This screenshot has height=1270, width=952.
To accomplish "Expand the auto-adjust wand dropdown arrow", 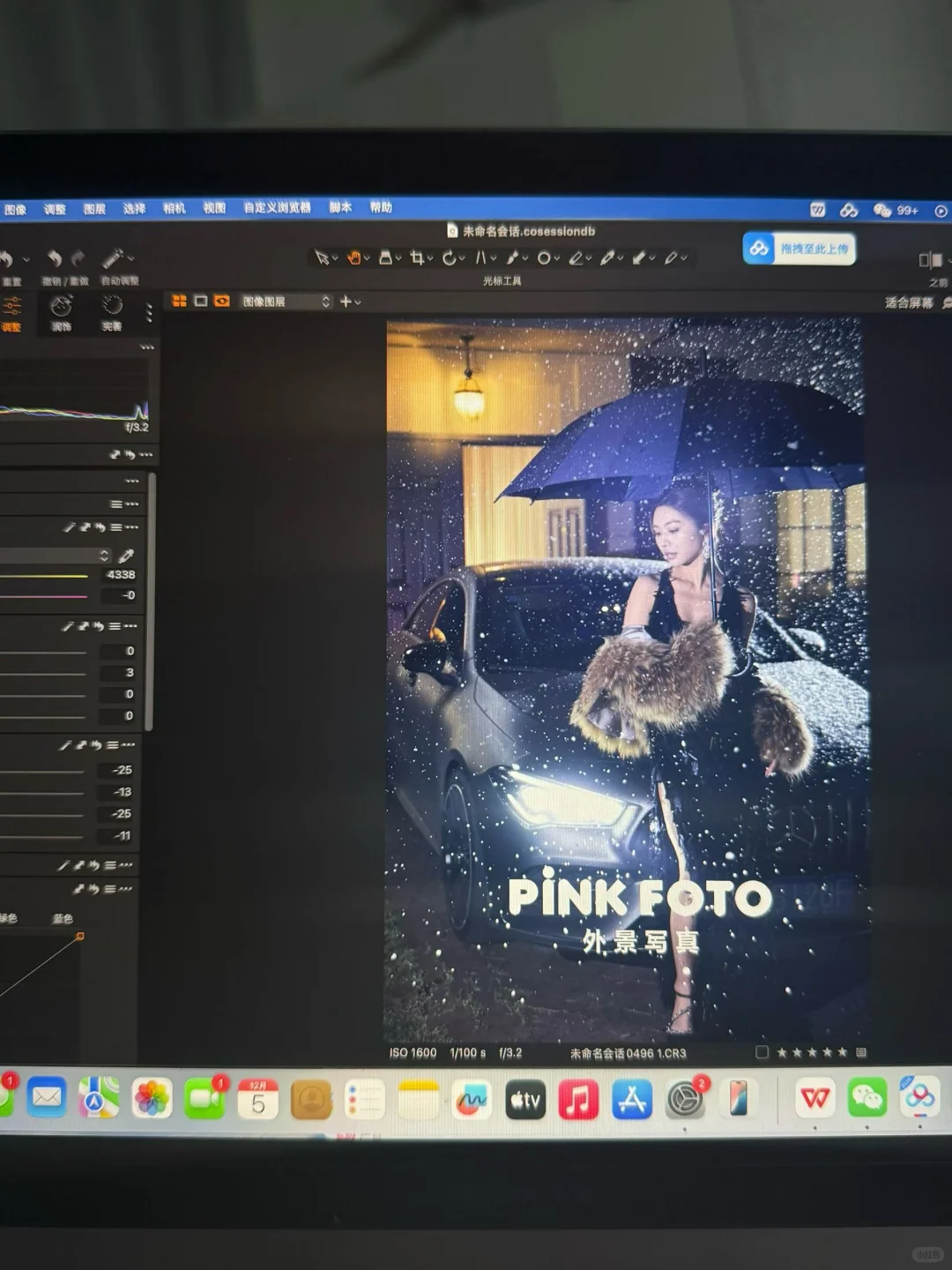I will point(130,258).
